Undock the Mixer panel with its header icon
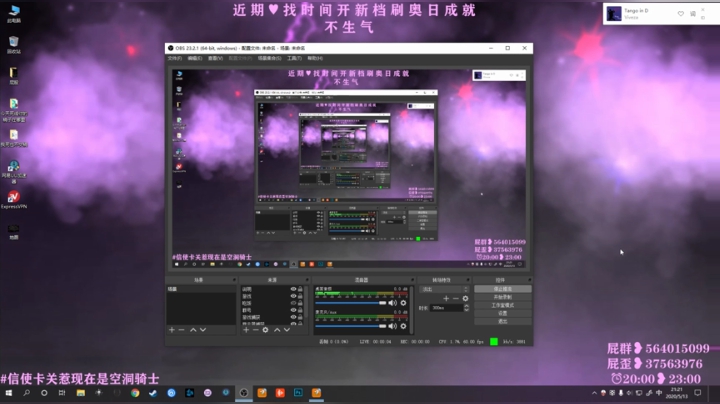The image size is (720, 404). pyautogui.click(x=412, y=280)
